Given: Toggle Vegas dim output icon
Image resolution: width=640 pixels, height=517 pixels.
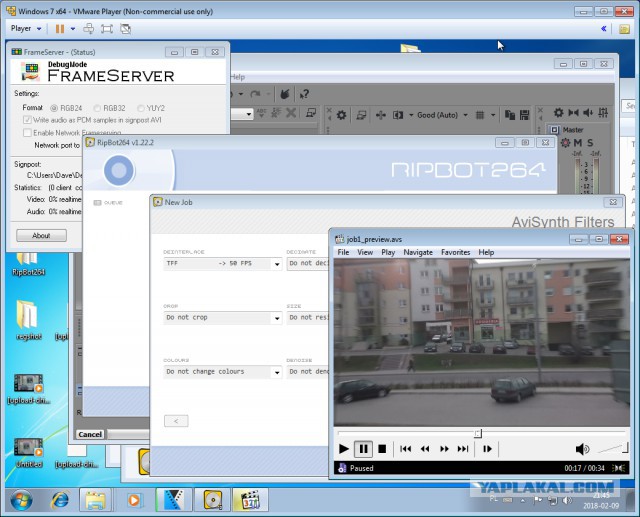Looking at the screenshot, I should pos(588,112).
